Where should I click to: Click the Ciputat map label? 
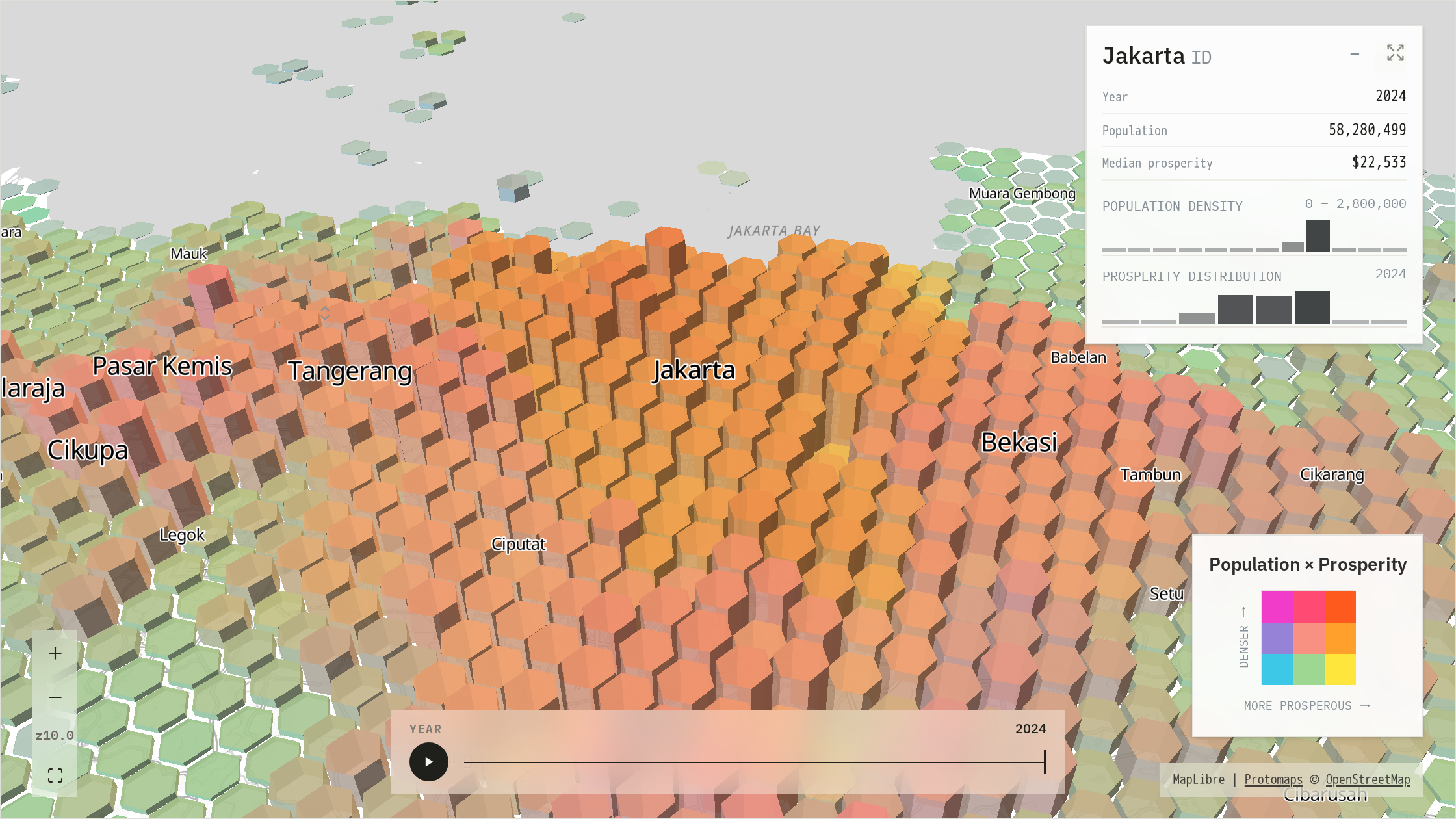click(x=518, y=545)
